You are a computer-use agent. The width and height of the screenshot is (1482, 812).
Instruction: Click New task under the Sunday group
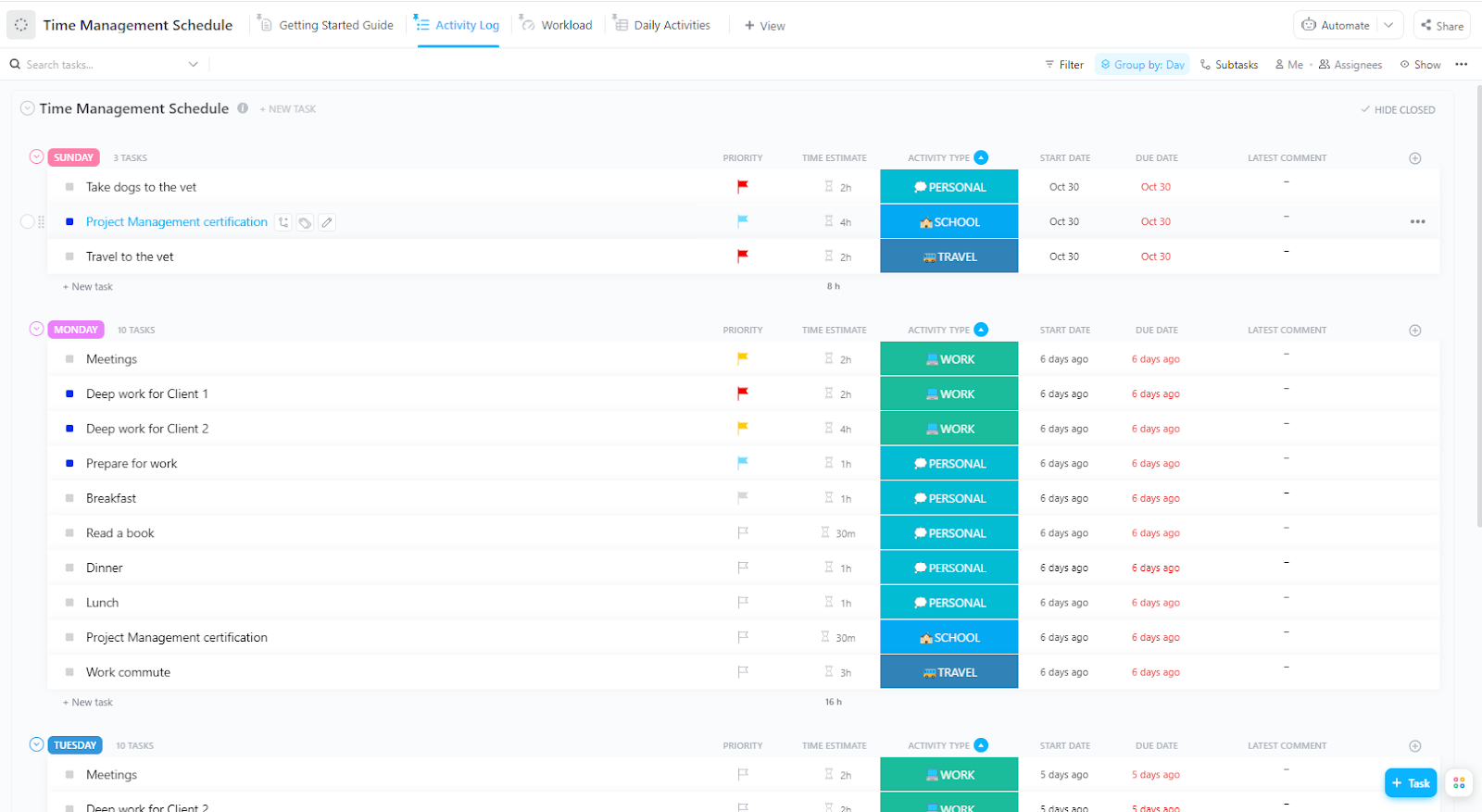click(x=91, y=287)
